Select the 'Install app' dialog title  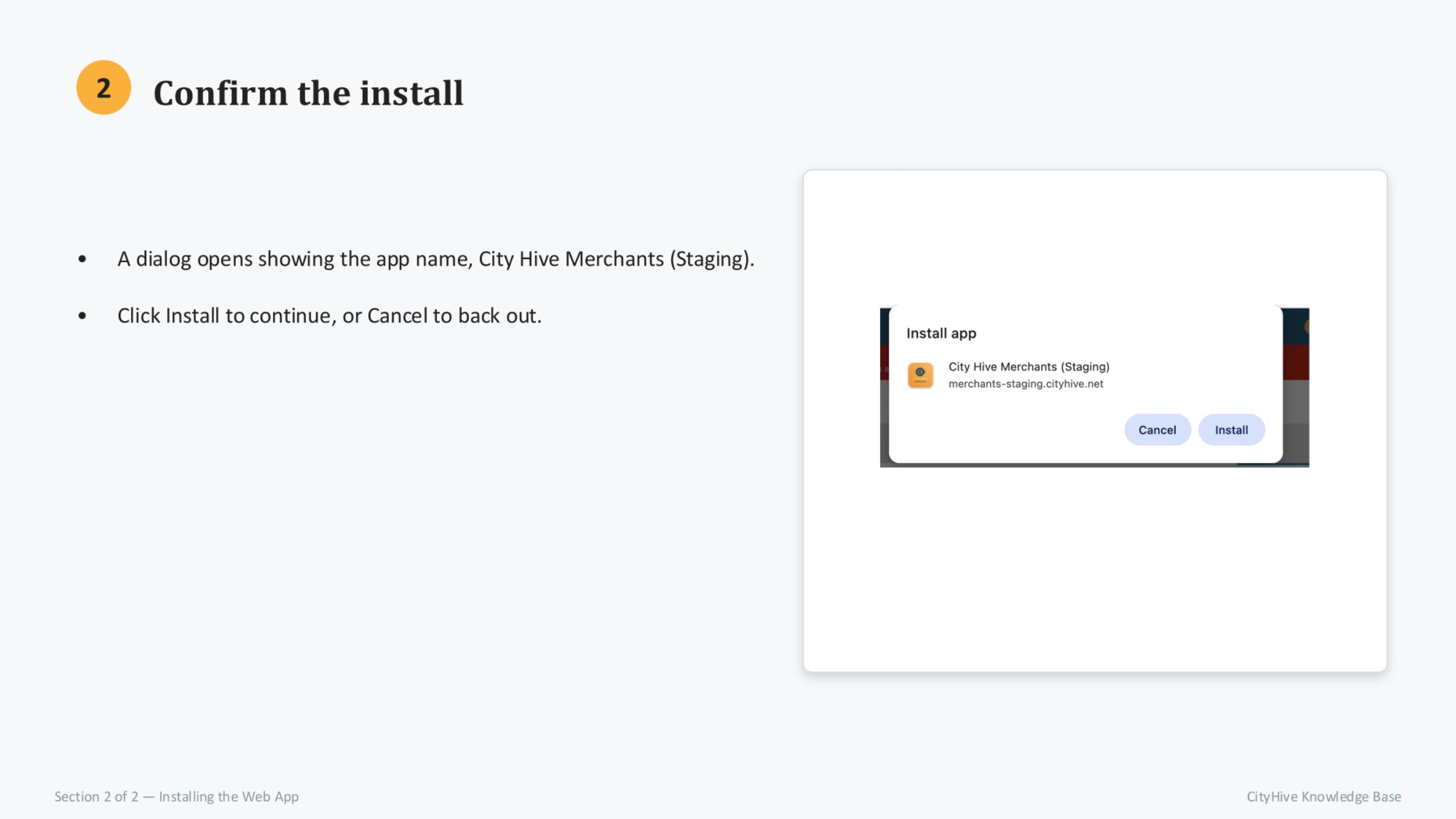click(x=941, y=333)
